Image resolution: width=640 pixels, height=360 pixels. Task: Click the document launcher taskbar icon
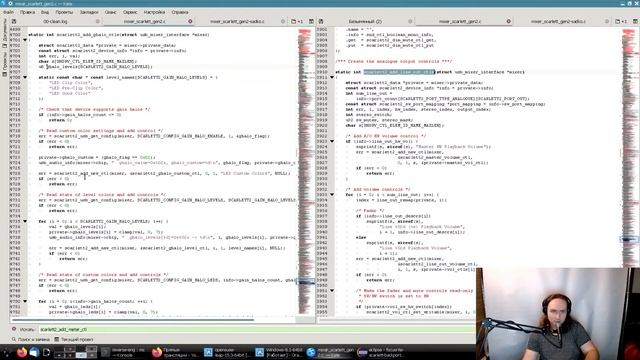tap(46, 352)
